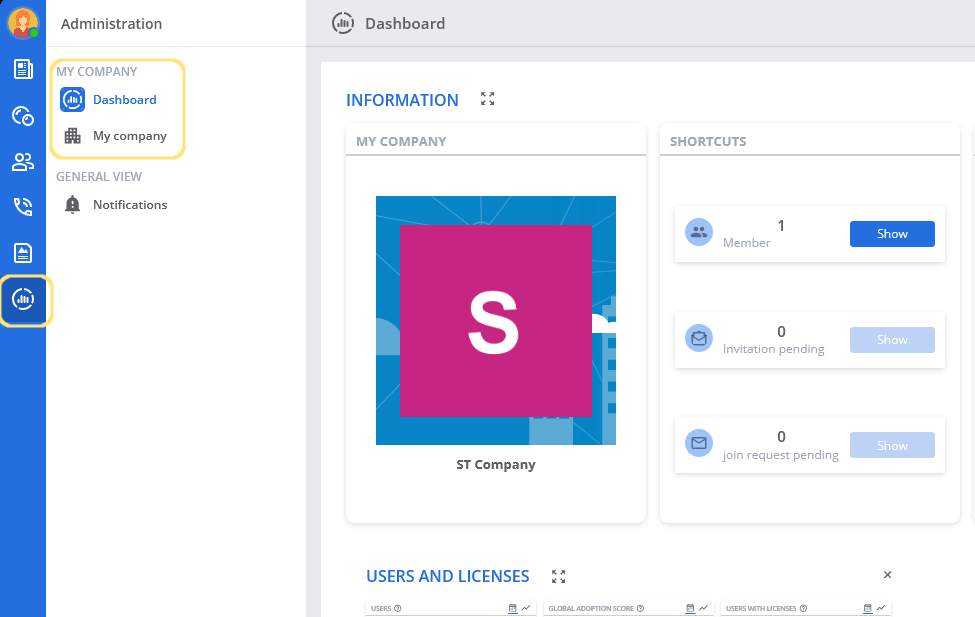Click Show for Invitation pending
975x617 pixels.
892,340
